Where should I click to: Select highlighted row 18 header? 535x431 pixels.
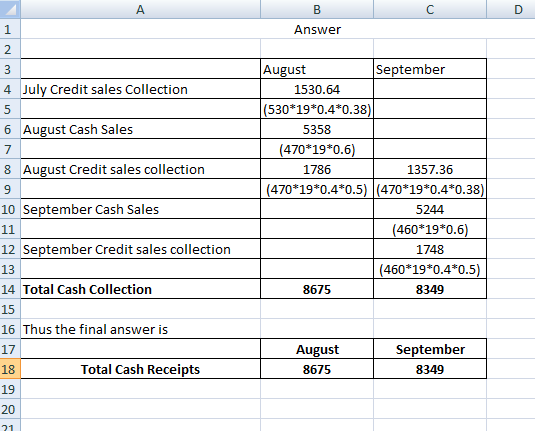click(x=10, y=369)
